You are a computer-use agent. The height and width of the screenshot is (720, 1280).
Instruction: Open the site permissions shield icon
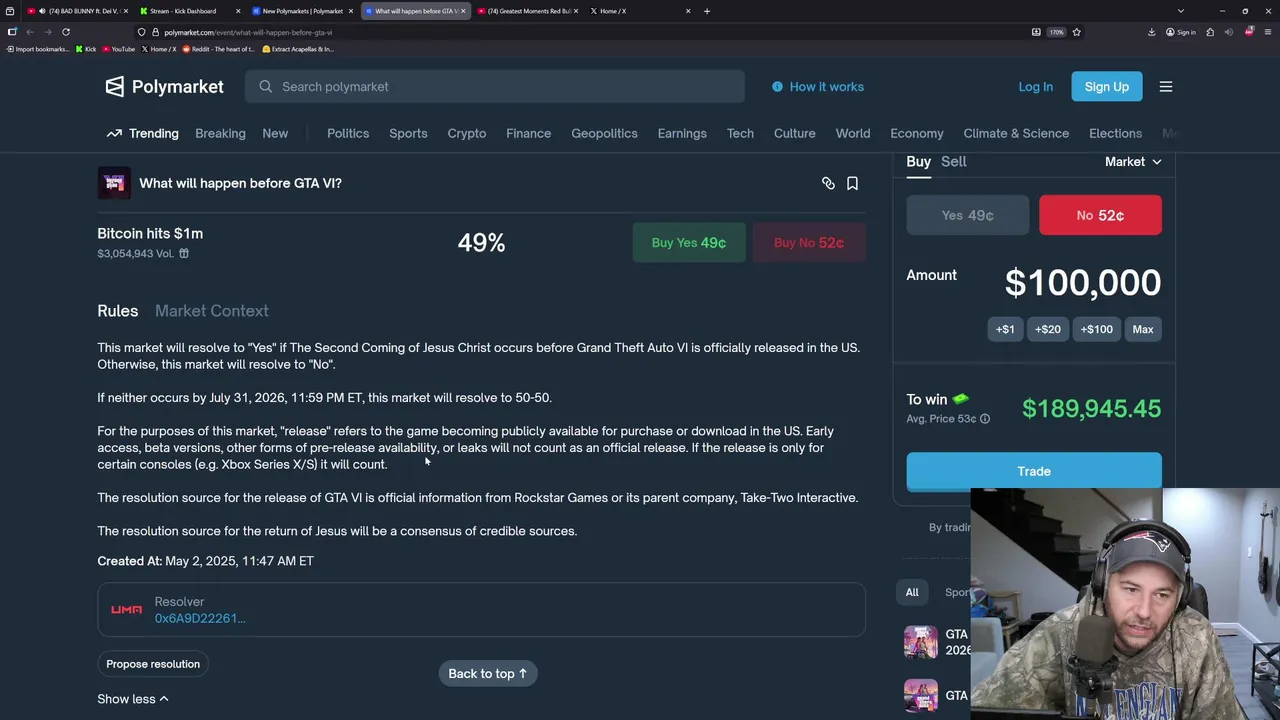(141, 32)
